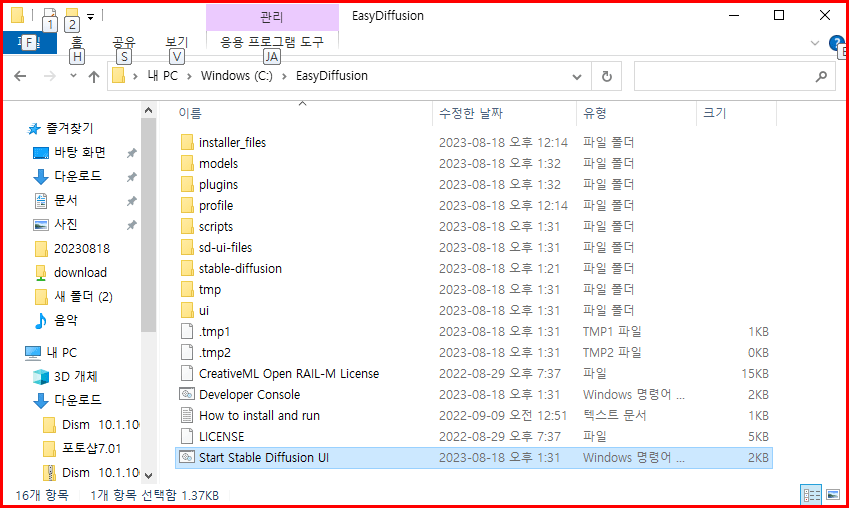The width and height of the screenshot is (849, 508).
Task: Navigate to 내 PC in breadcrumb
Action: [162, 76]
